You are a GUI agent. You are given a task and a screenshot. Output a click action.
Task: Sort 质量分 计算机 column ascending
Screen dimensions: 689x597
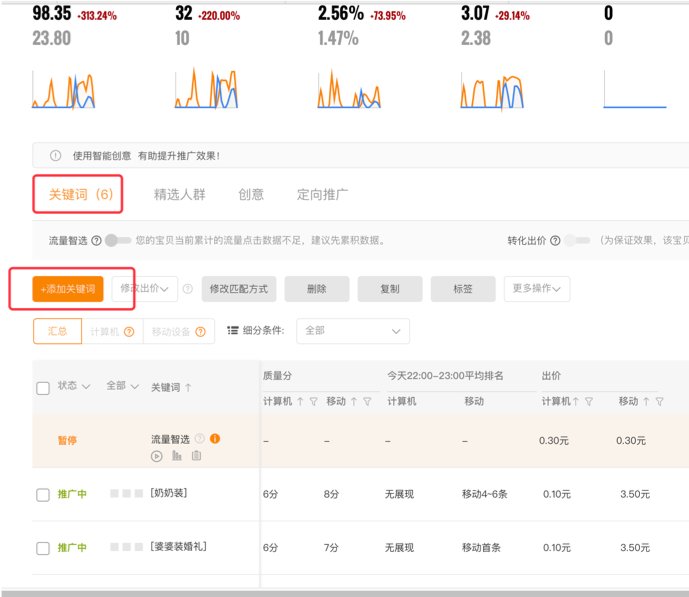pyautogui.click(x=300, y=402)
